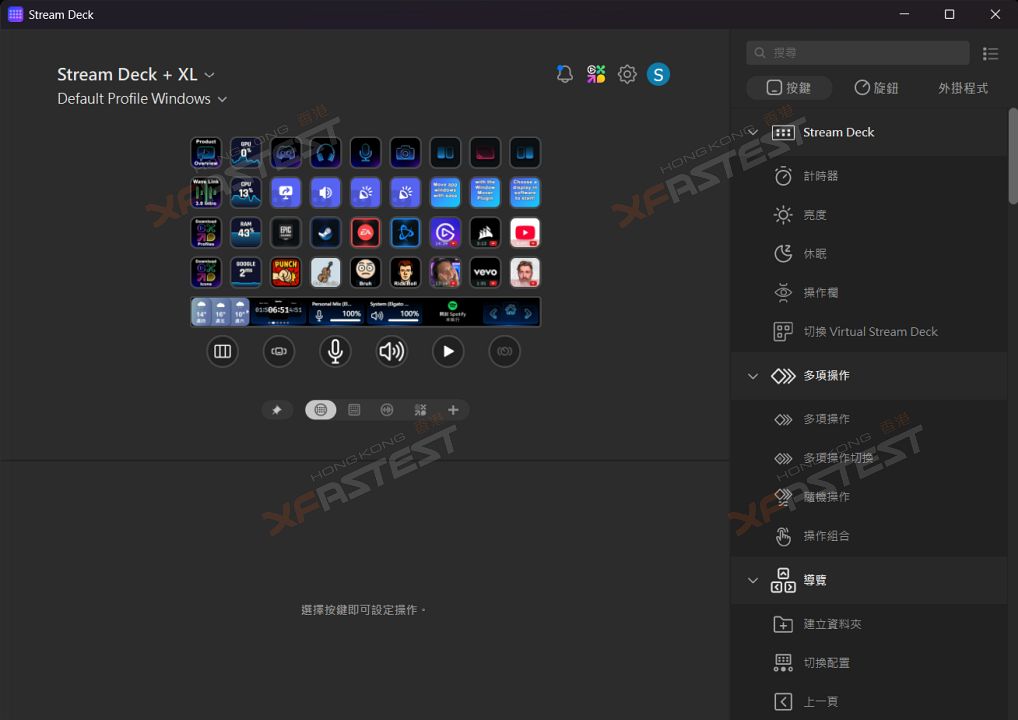Select the Epic Games key
This screenshot has height=720, width=1018.
[x=285, y=233]
